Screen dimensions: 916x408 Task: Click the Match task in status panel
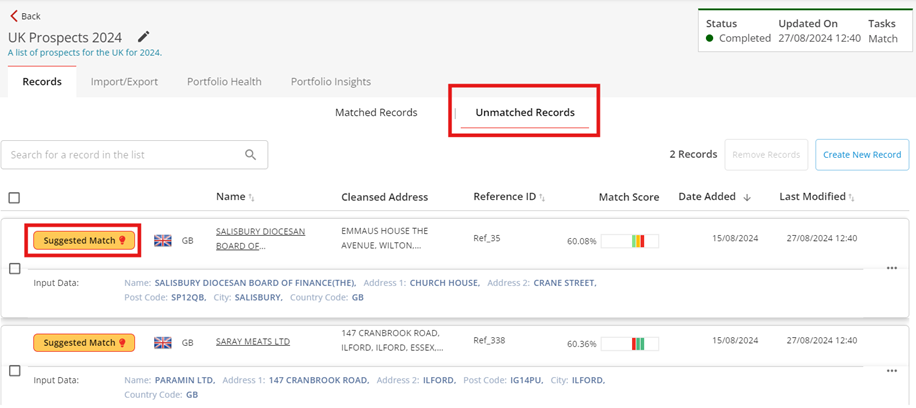[883, 39]
